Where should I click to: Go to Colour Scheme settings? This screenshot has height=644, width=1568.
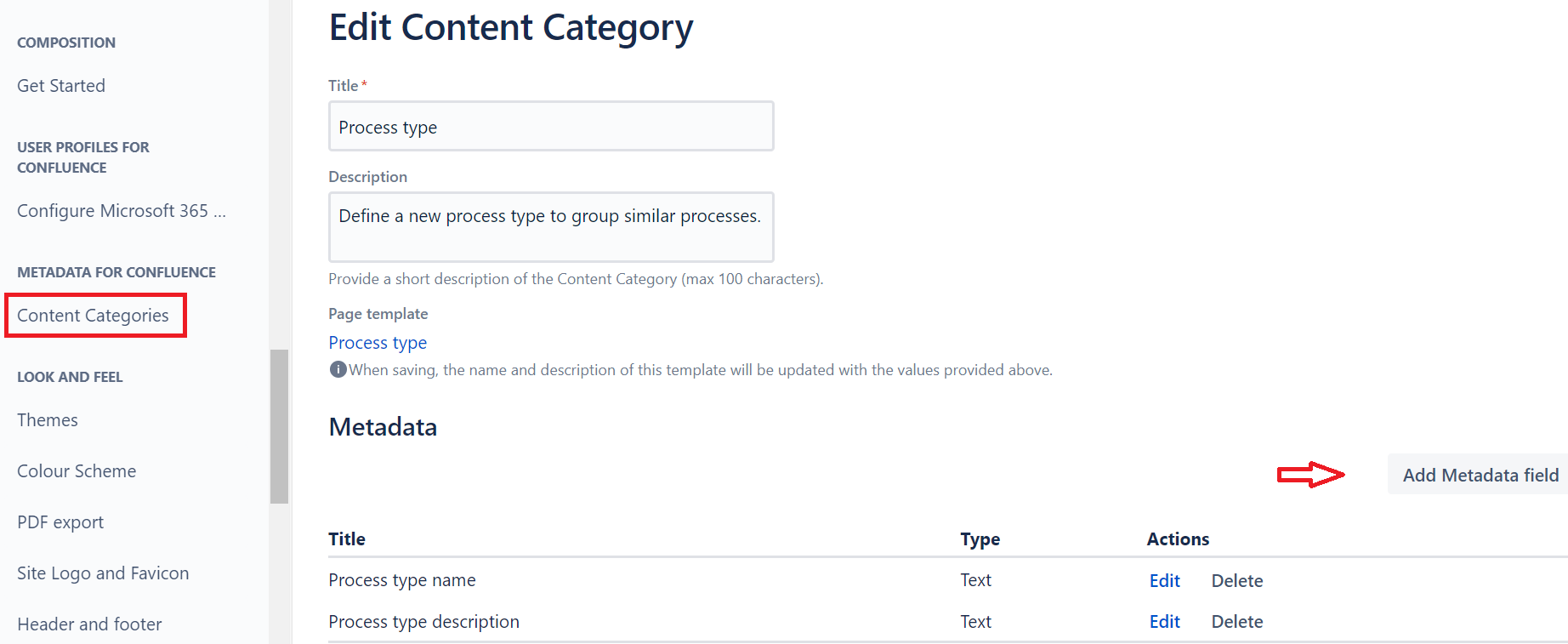pos(77,471)
